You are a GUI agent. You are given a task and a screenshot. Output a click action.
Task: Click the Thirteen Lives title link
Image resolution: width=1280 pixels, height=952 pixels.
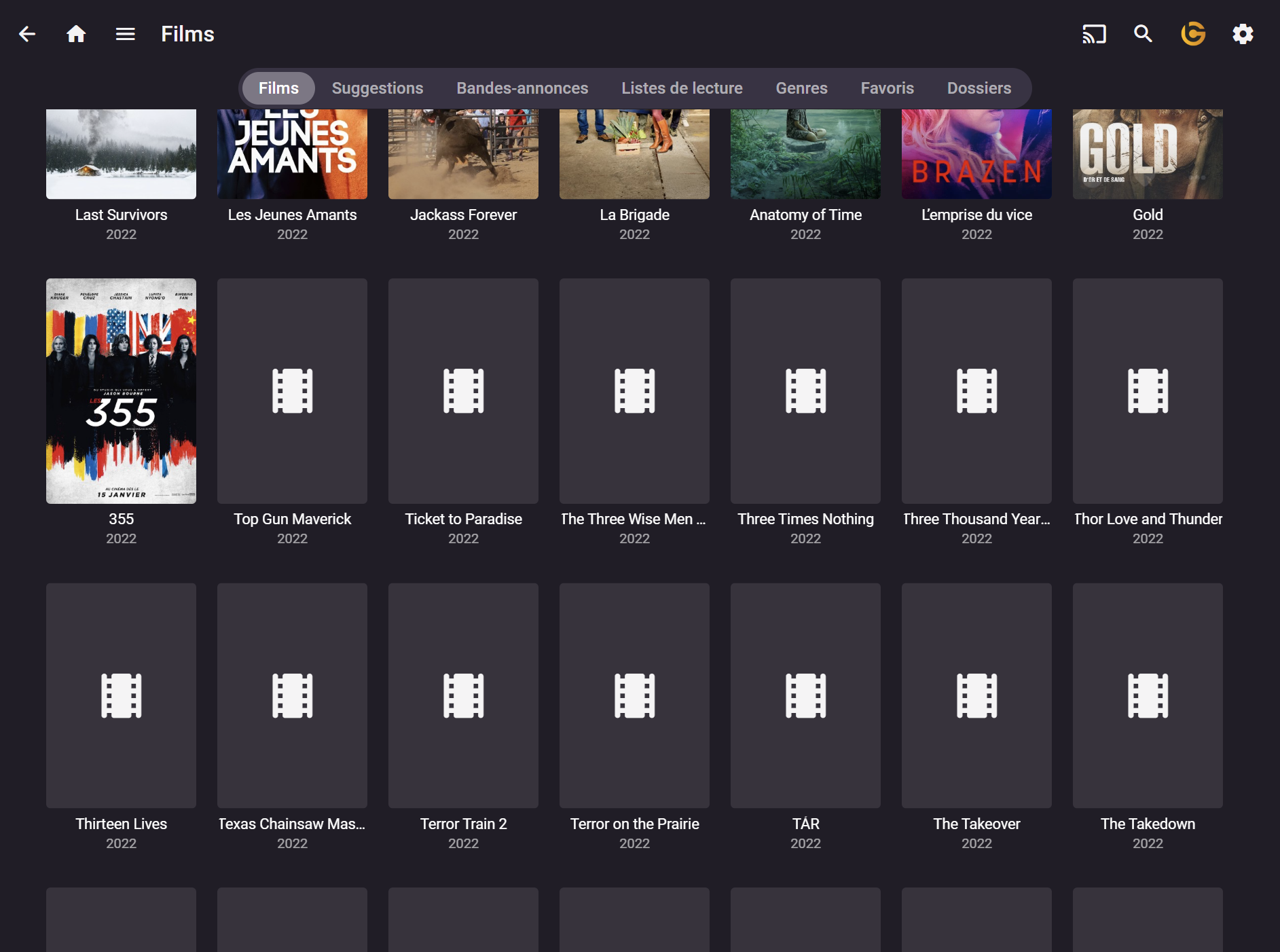point(121,824)
